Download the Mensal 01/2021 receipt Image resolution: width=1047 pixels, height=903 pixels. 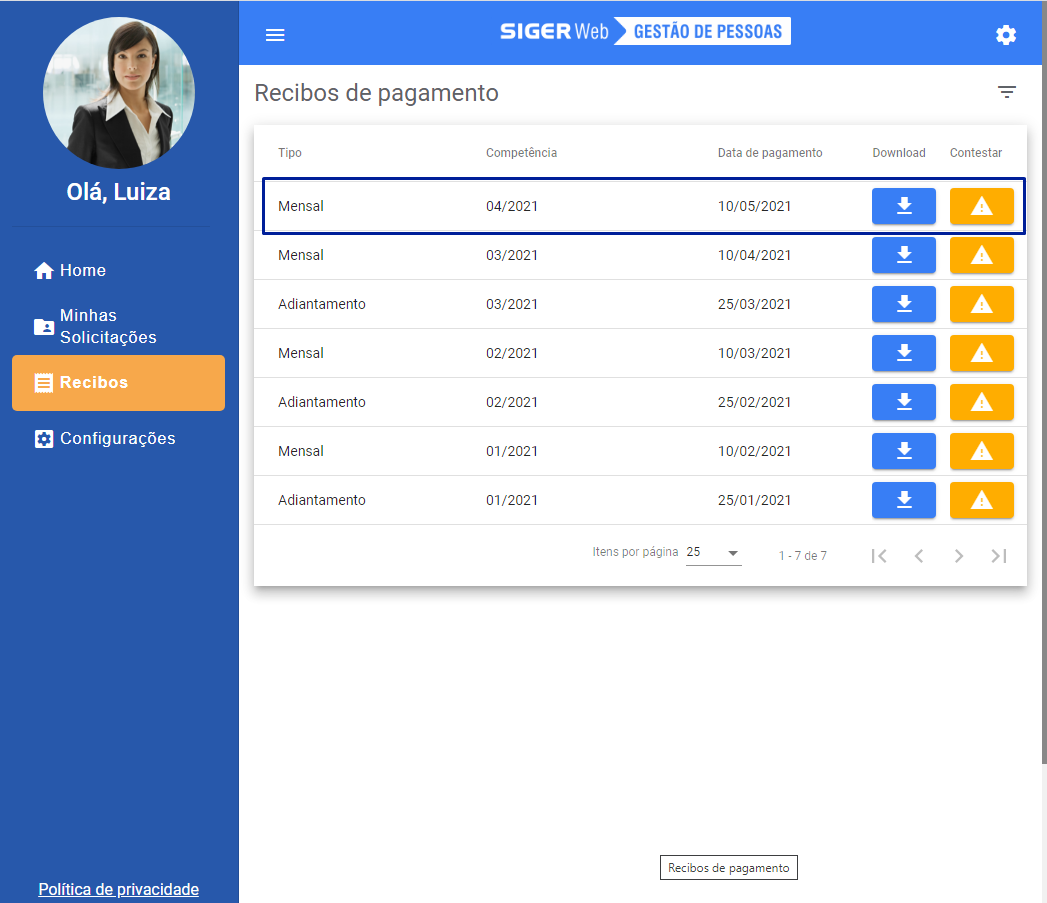pyautogui.click(x=903, y=451)
